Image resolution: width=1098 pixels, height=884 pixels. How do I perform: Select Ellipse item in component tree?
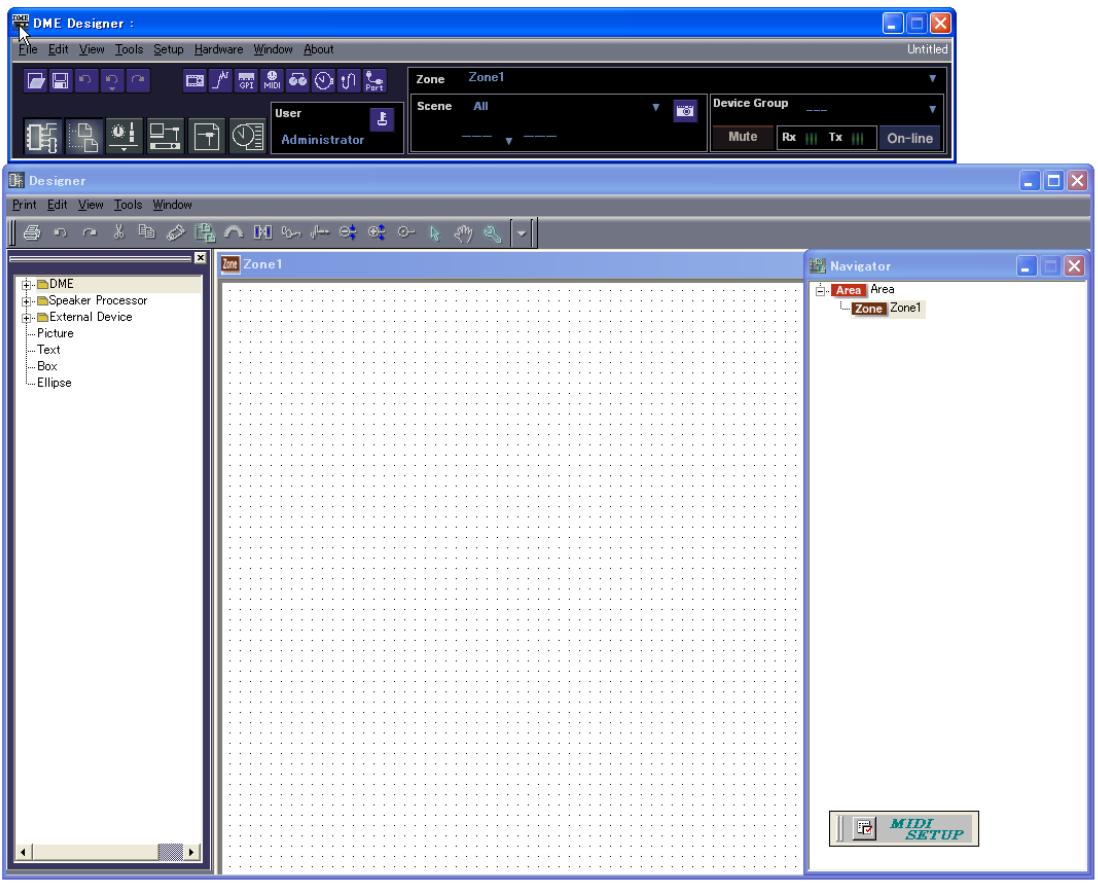pos(54,382)
